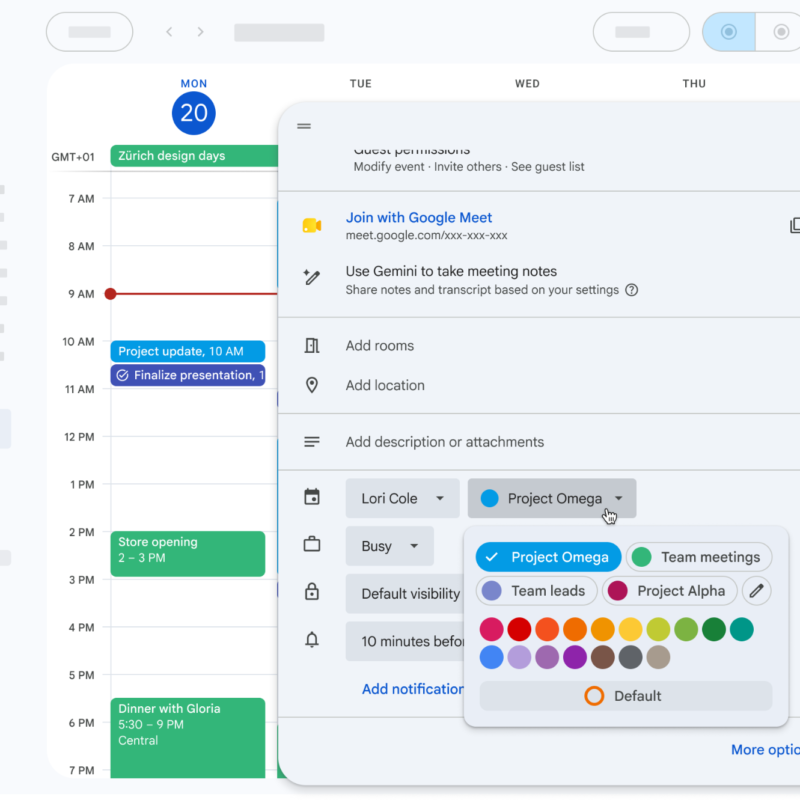Click the description lines icon
The image size is (800, 800).
pyautogui.click(x=312, y=442)
